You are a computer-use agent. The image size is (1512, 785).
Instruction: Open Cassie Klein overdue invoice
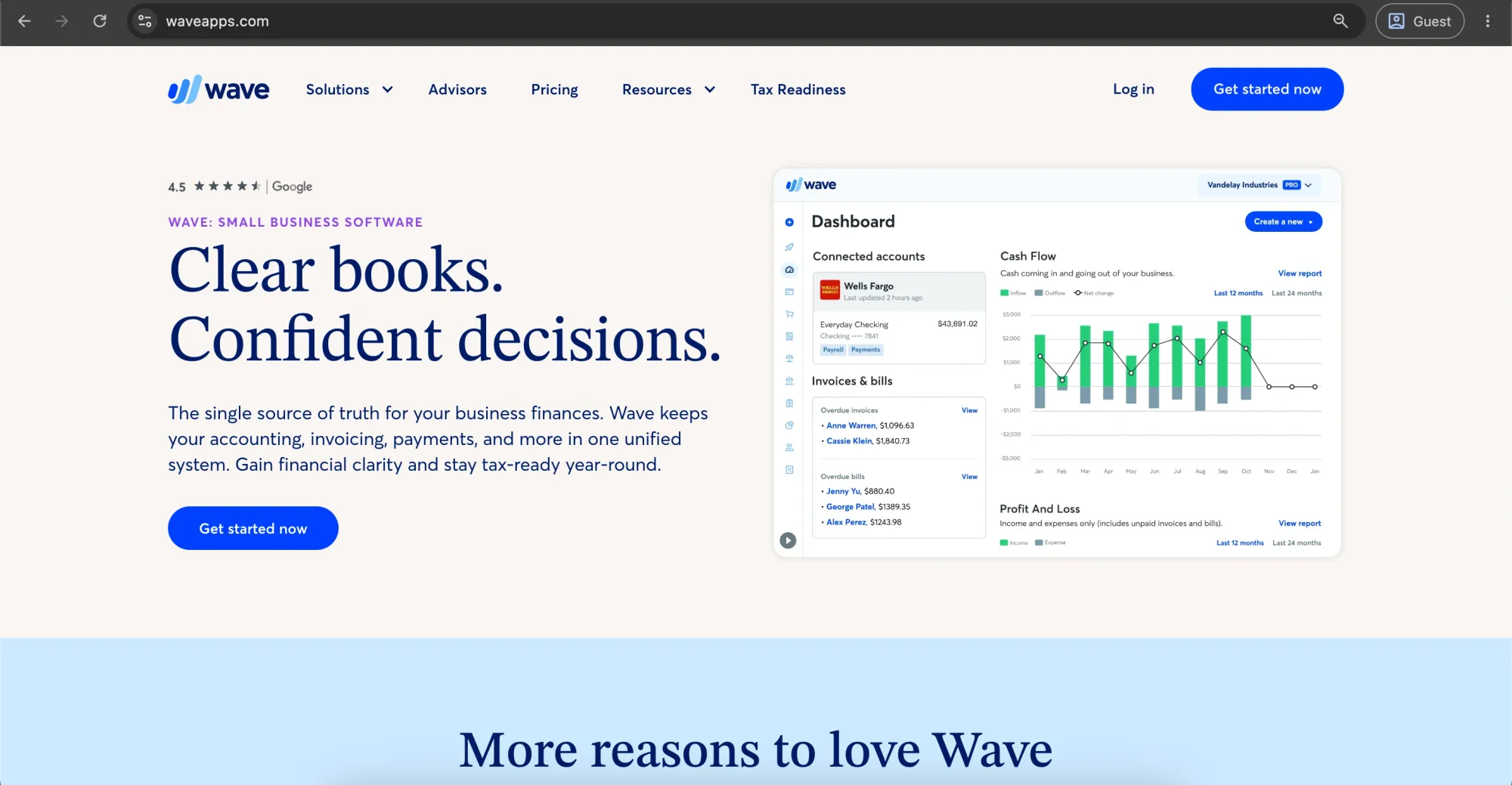coord(849,441)
